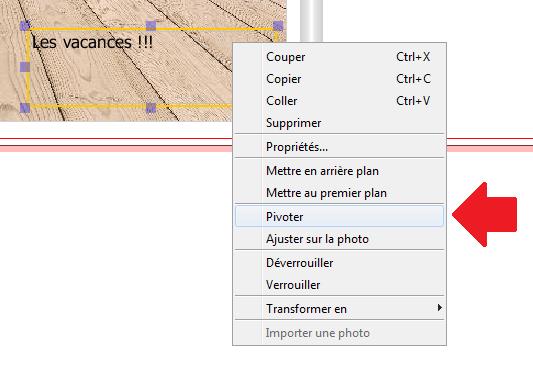Click bottom-left corner handle of text frame

(25, 108)
